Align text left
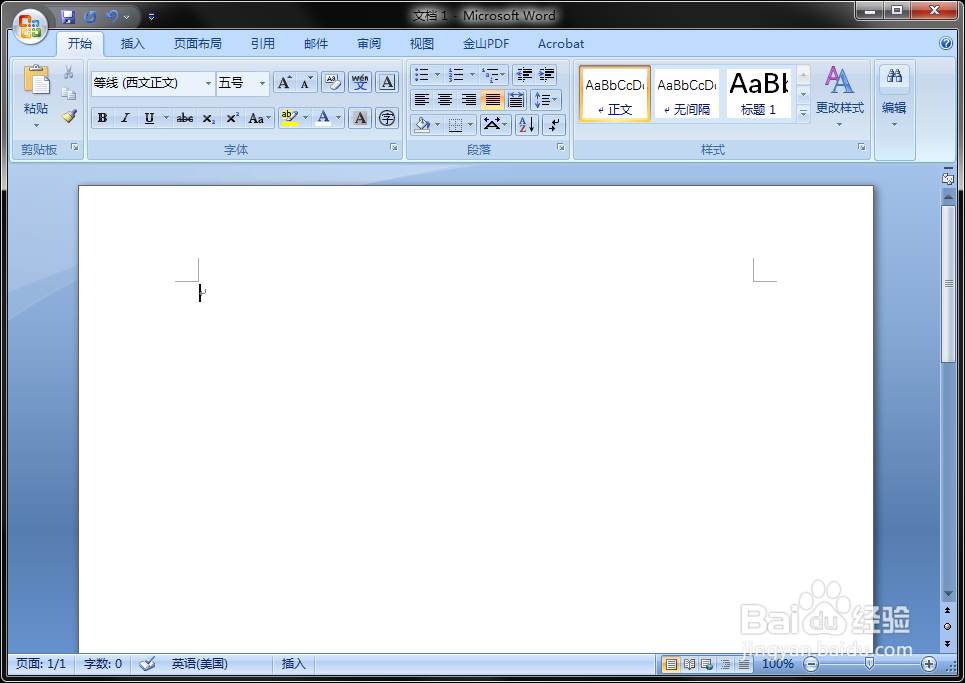The image size is (965, 683). pyautogui.click(x=422, y=100)
